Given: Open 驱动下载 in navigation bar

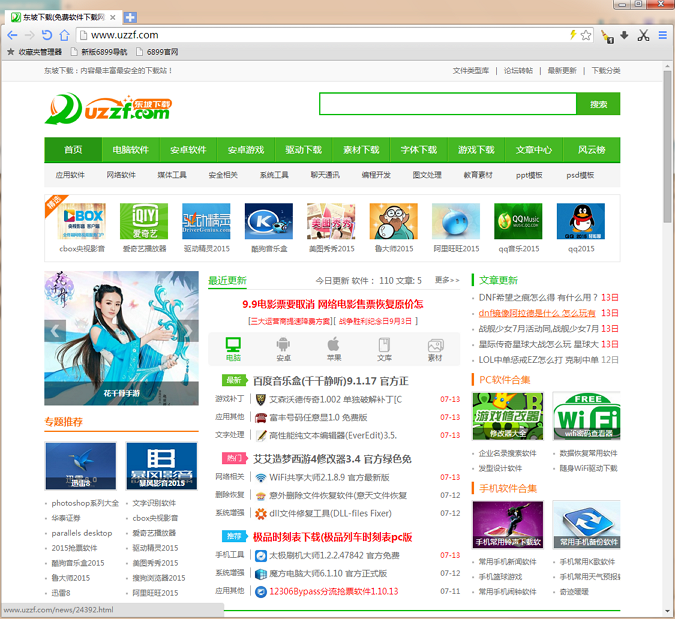Looking at the screenshot, I should coord(303,150).
